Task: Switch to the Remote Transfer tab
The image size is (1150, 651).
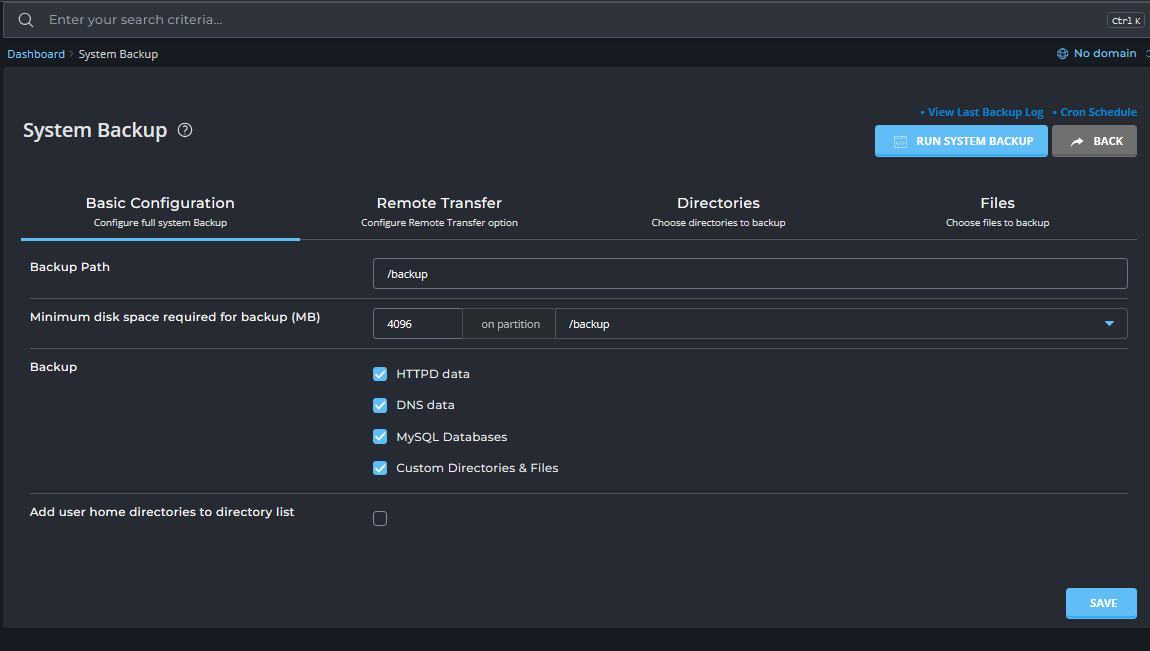Action: [439, 211]
